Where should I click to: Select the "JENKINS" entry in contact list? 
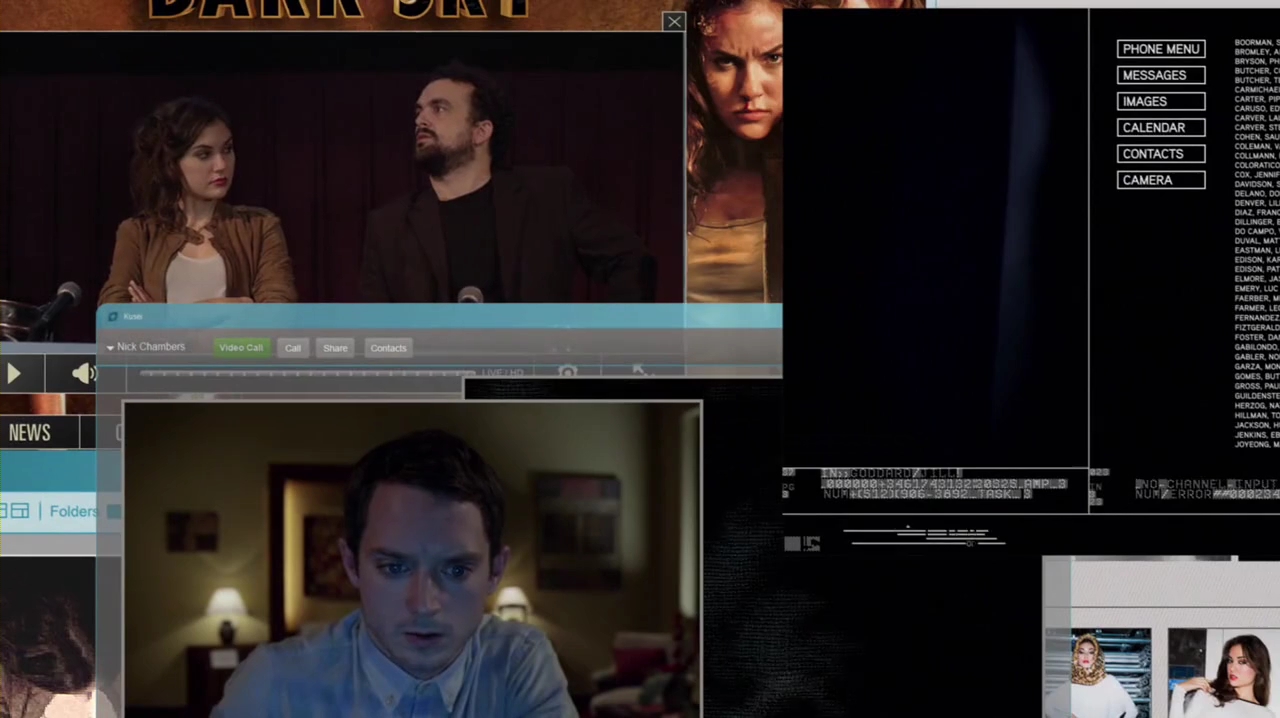[1257, 435]
